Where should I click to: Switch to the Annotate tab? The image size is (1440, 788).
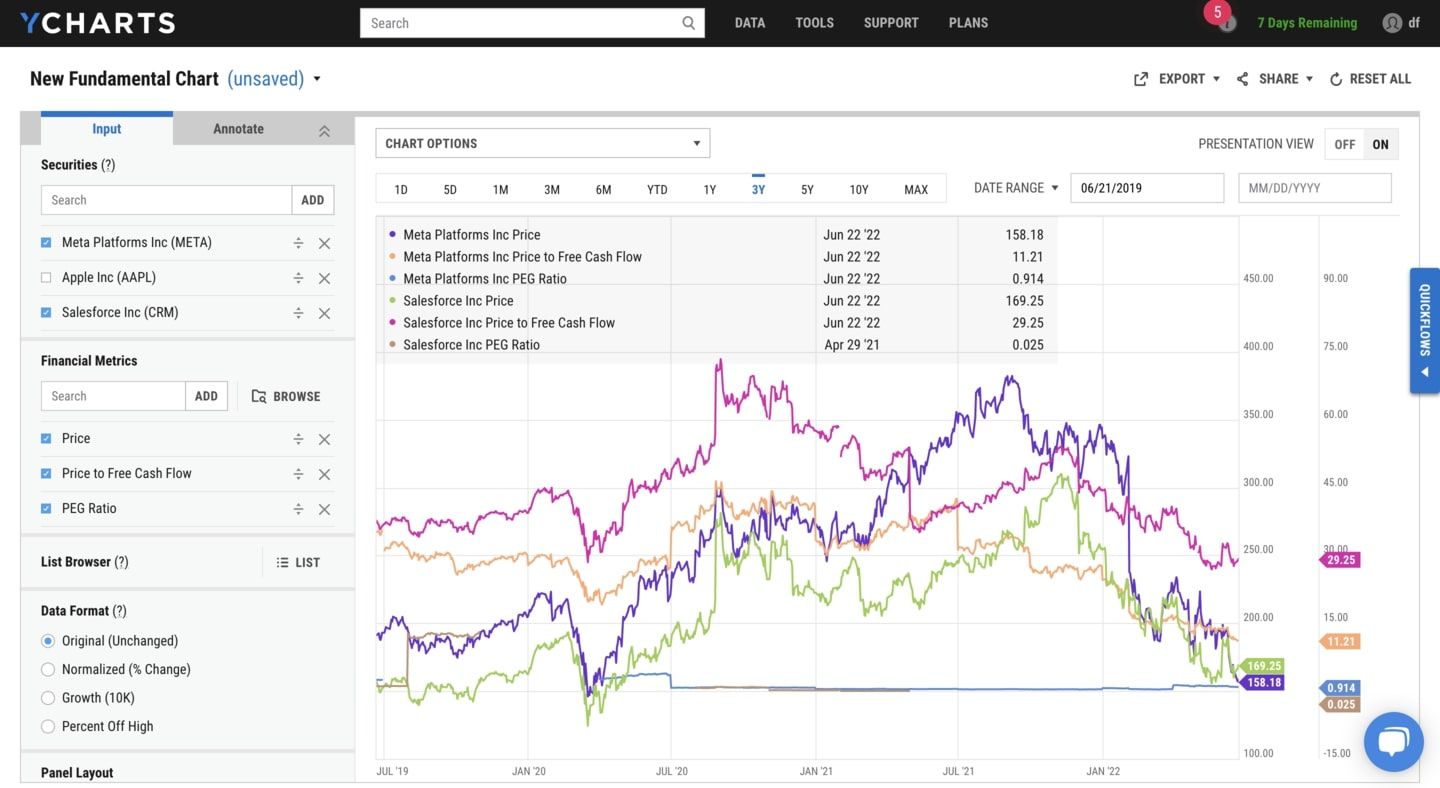(x=238, y=129)
